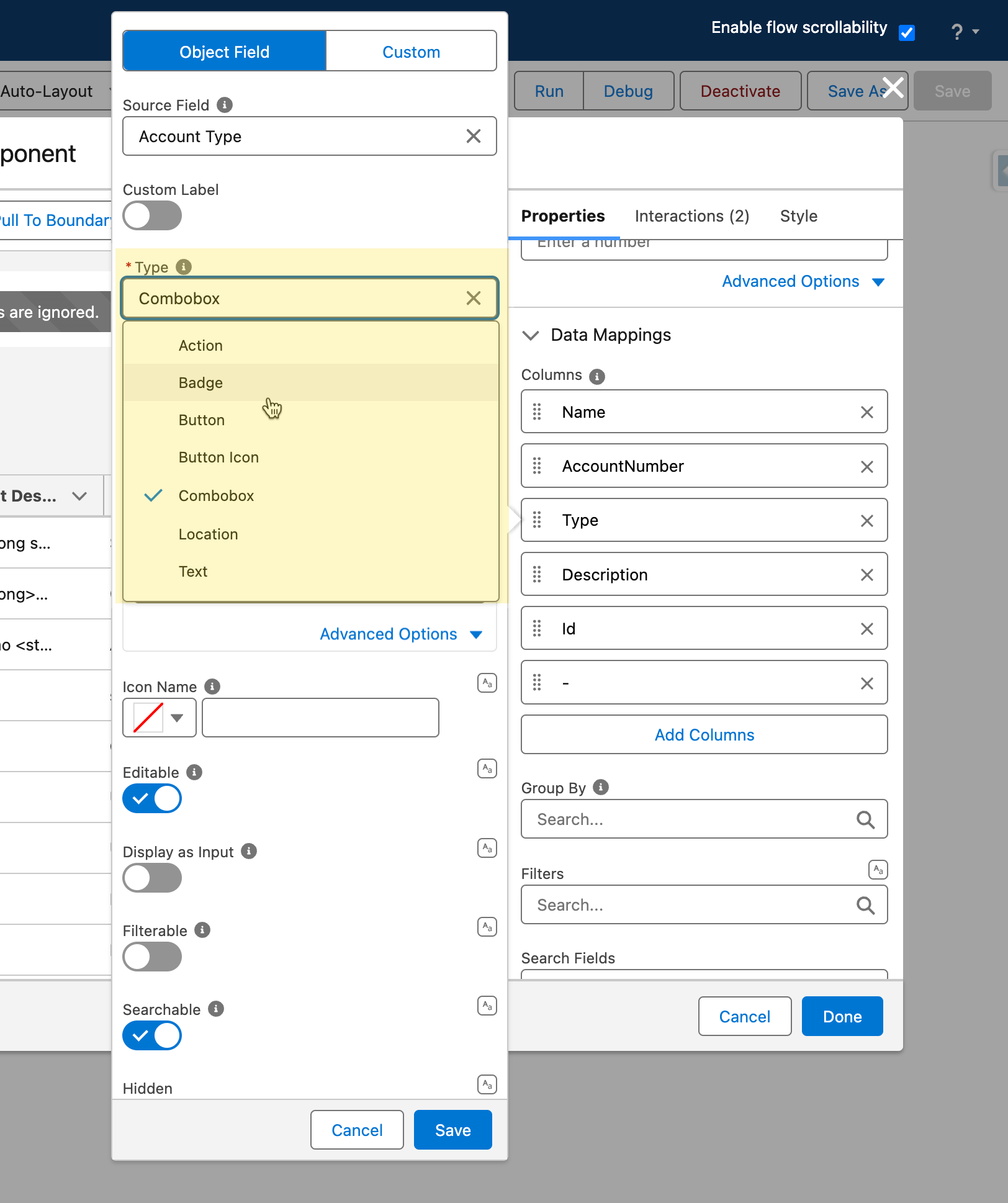Click the Add Columns button
This screenshot has width=1008, height=1203.
[704, 735]
